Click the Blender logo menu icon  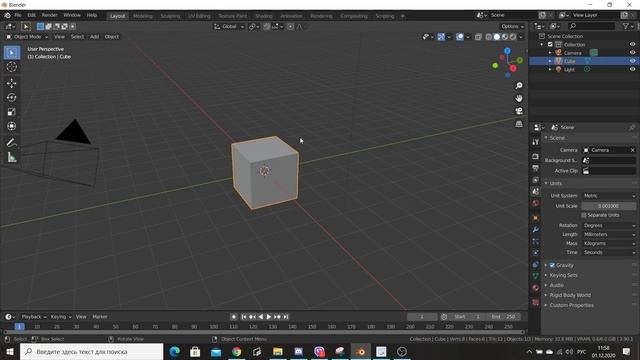tap(7, 15)
